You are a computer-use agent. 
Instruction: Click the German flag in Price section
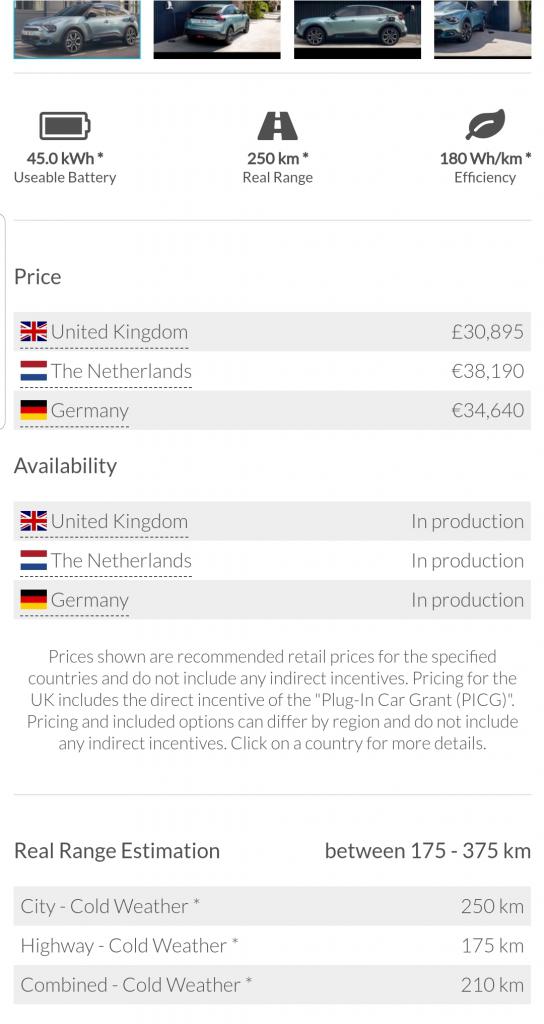(34, 410)
